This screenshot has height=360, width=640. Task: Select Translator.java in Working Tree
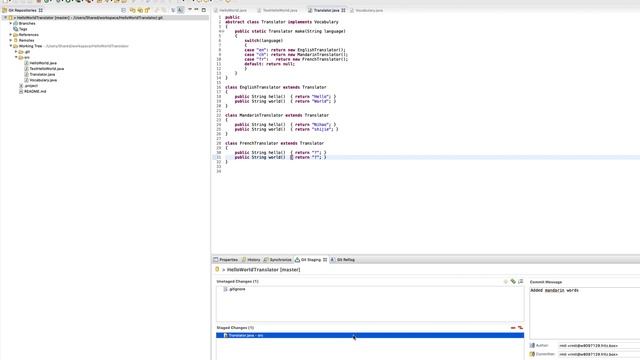tap(39, 75)
